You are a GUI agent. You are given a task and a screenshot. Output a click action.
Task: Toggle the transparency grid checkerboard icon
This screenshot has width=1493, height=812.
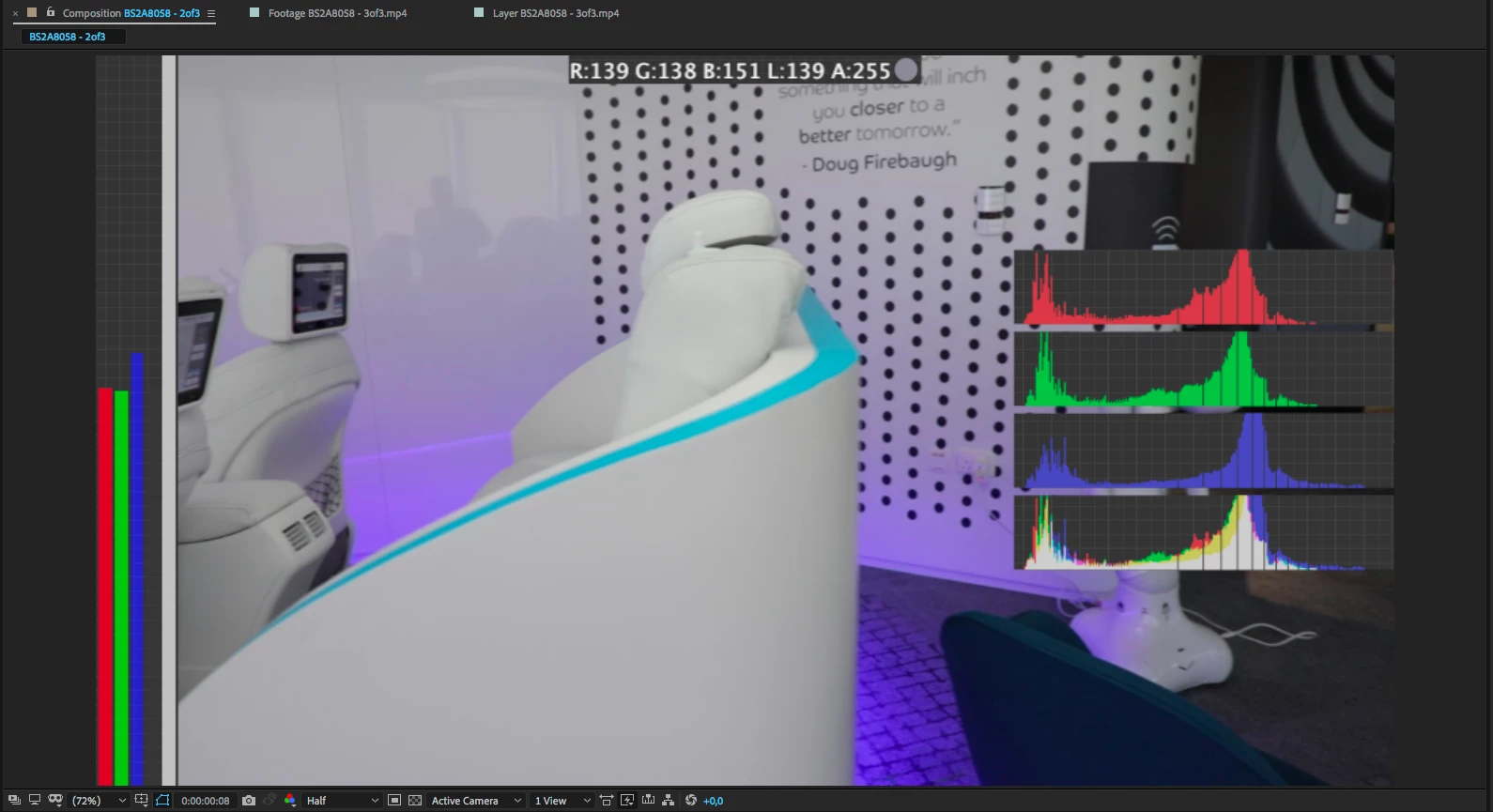[415, 801]
